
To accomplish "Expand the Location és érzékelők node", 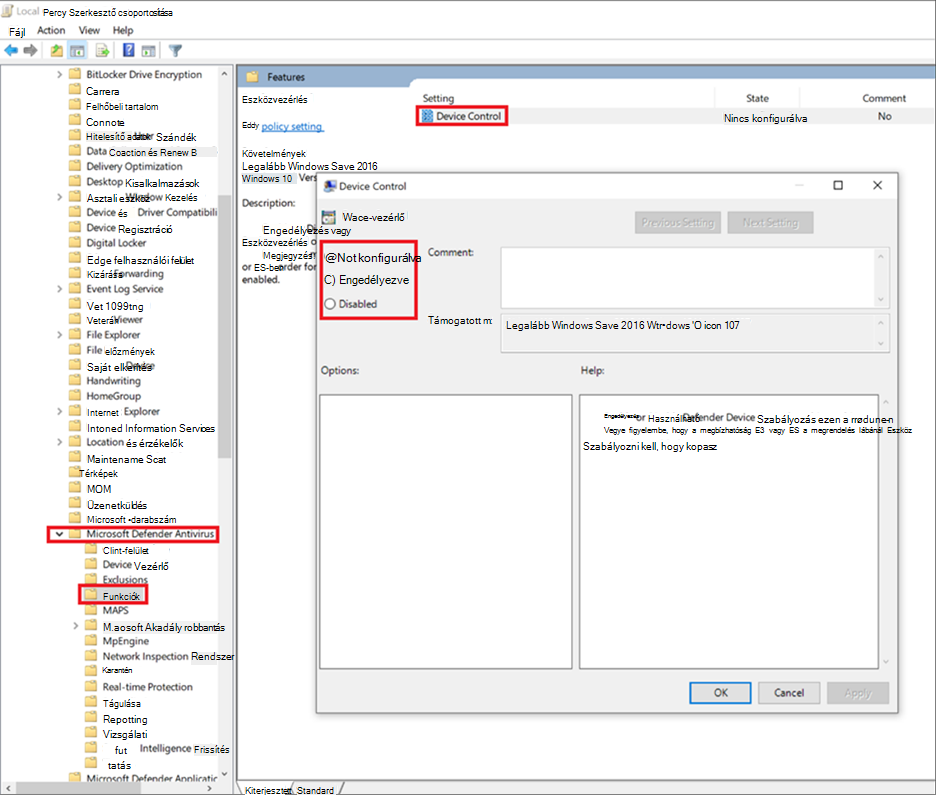I will (x=59, y=442).
